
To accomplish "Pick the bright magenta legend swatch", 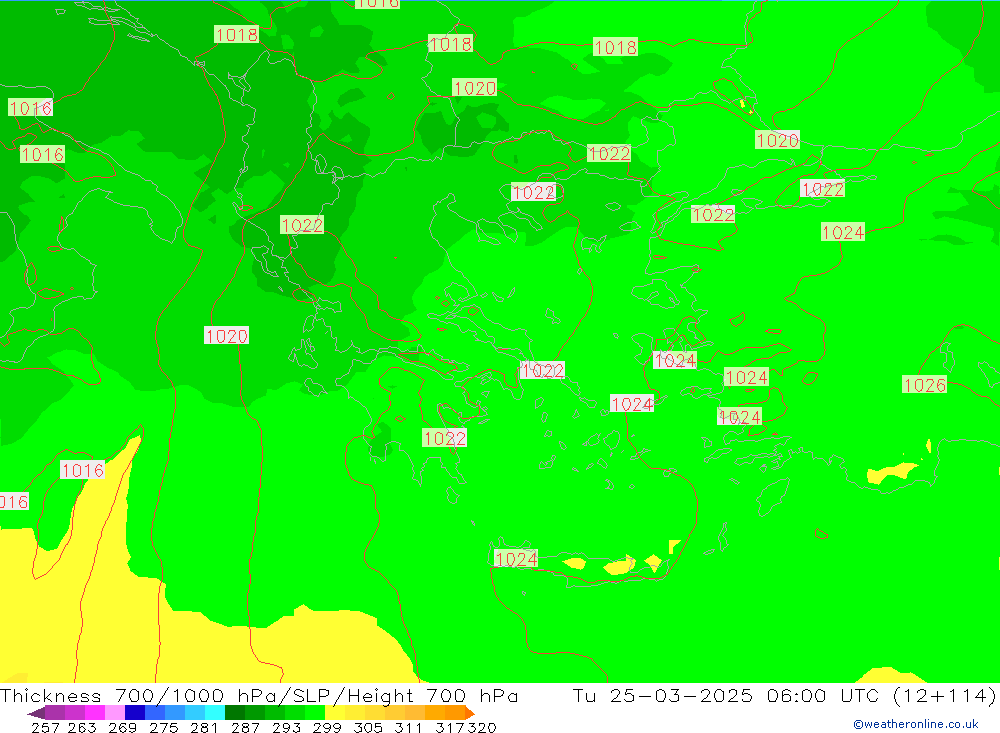I will (x=95, y=713).
